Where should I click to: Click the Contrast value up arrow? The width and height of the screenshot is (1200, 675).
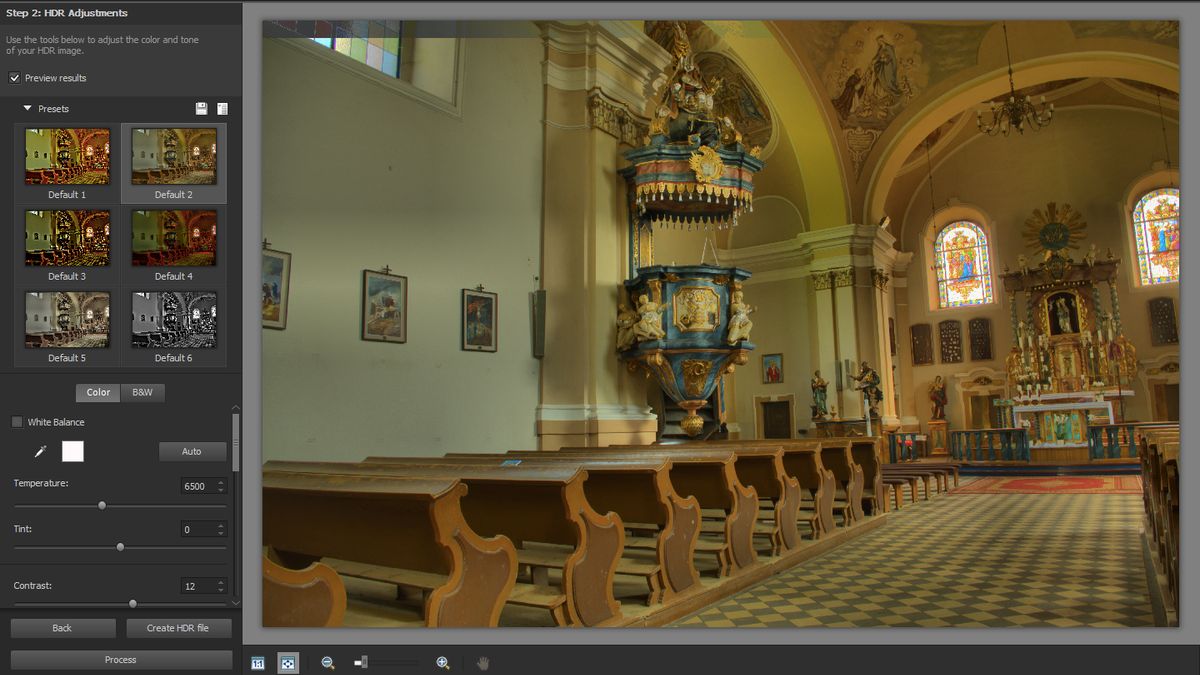[x=221, y=582]
